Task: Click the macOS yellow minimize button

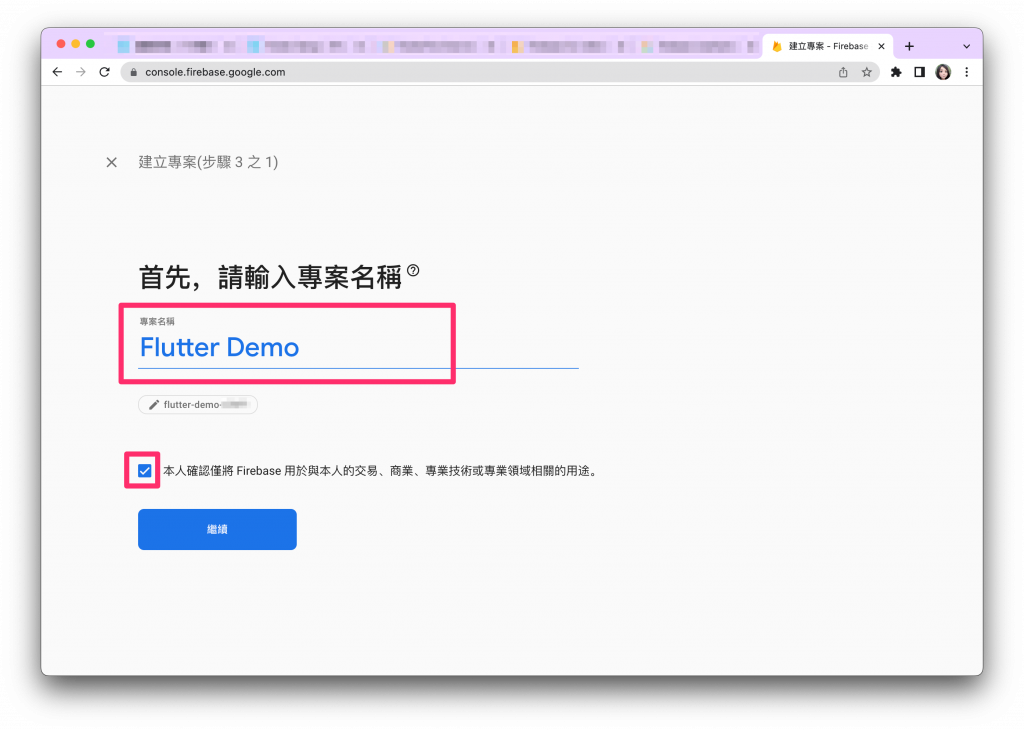Action: coord(76,44)
